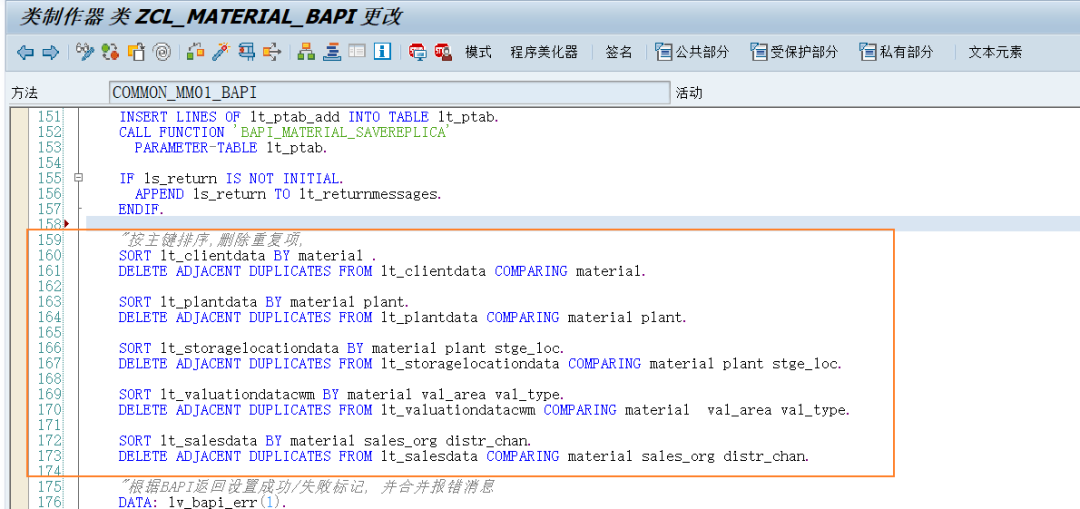Click line number 173 in the gutter

point(50,456)
